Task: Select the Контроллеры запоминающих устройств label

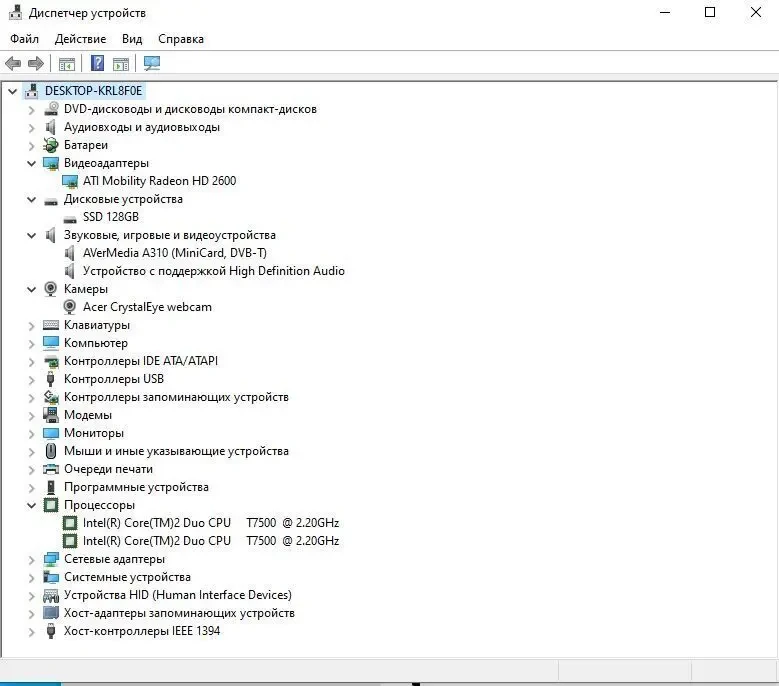Action: tap(176, 397)
